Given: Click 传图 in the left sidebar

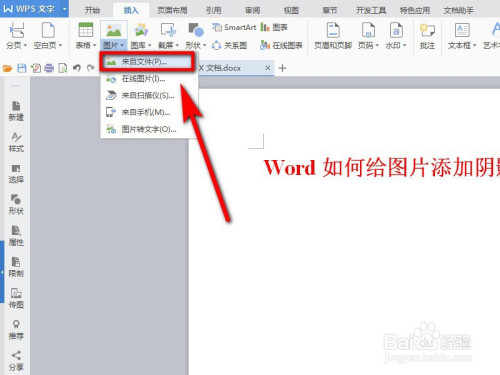Looking at the screenshot, I should (x=16, y=299).
